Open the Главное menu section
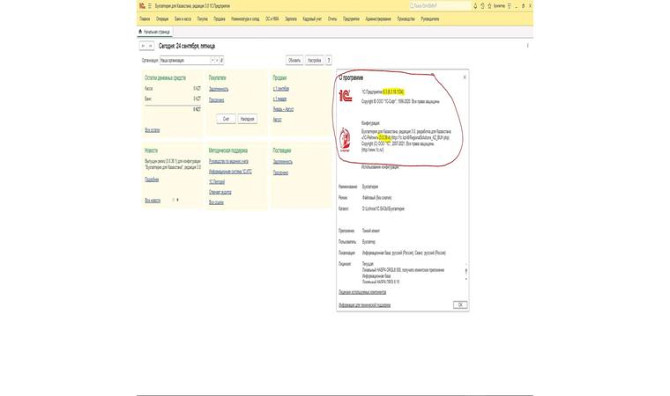The height and width of the screenshot is (396, 670). tap(145, 19)
